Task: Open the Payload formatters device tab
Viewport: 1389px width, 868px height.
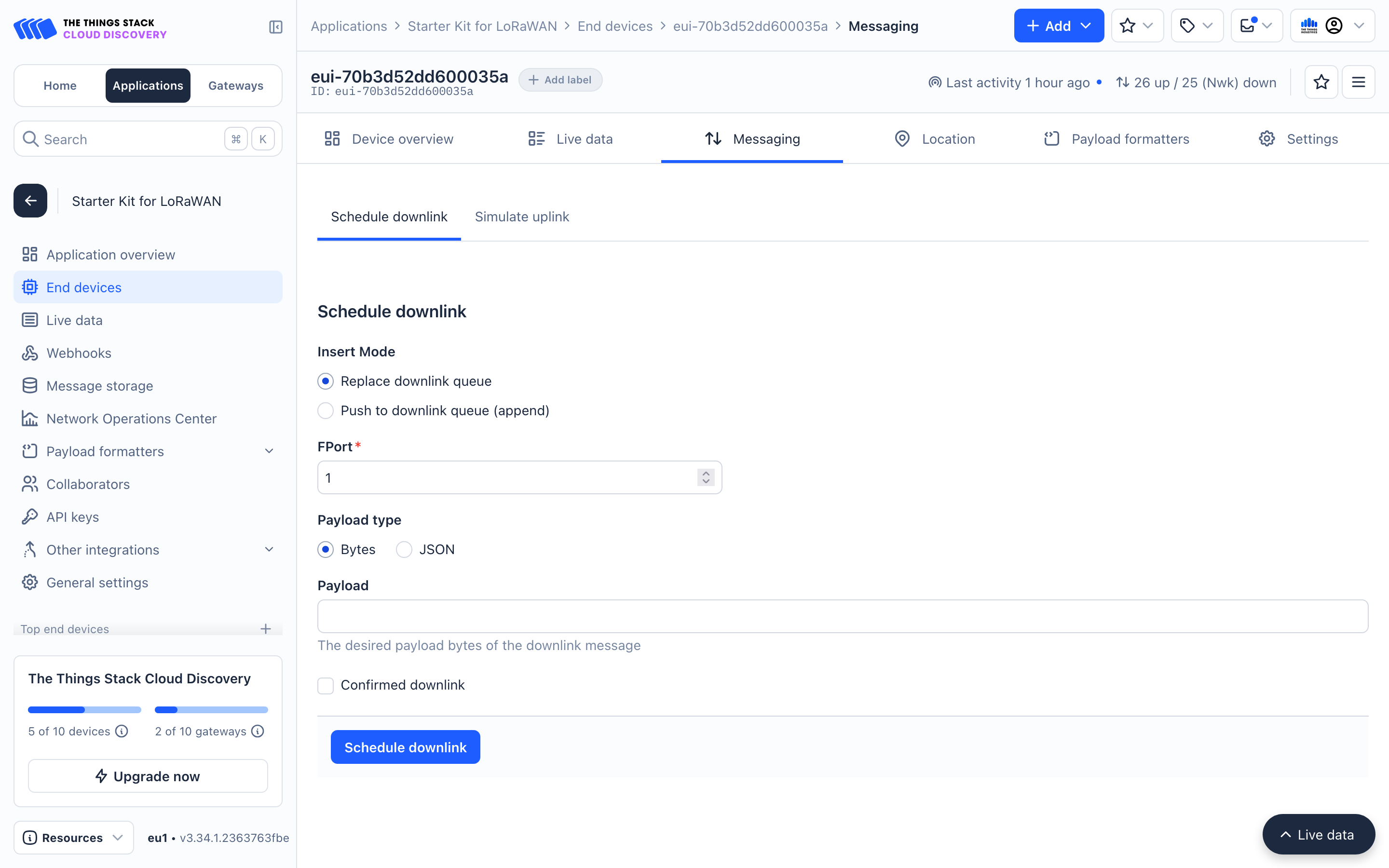Action: click(1116, 139)
